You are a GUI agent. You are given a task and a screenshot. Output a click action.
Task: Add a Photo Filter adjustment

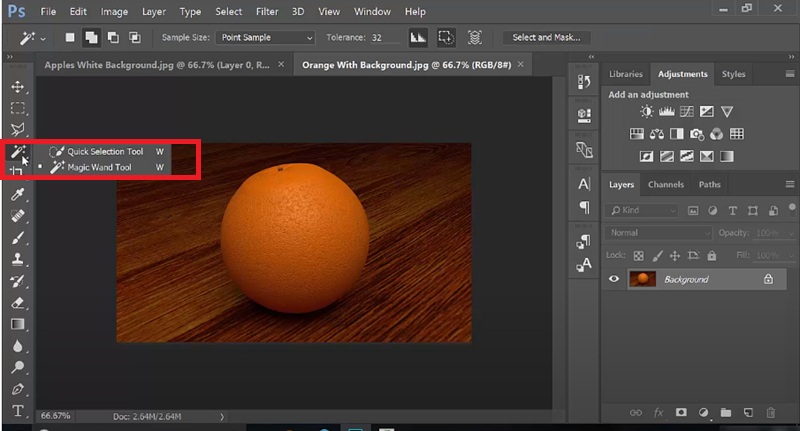tap(697, 134)
